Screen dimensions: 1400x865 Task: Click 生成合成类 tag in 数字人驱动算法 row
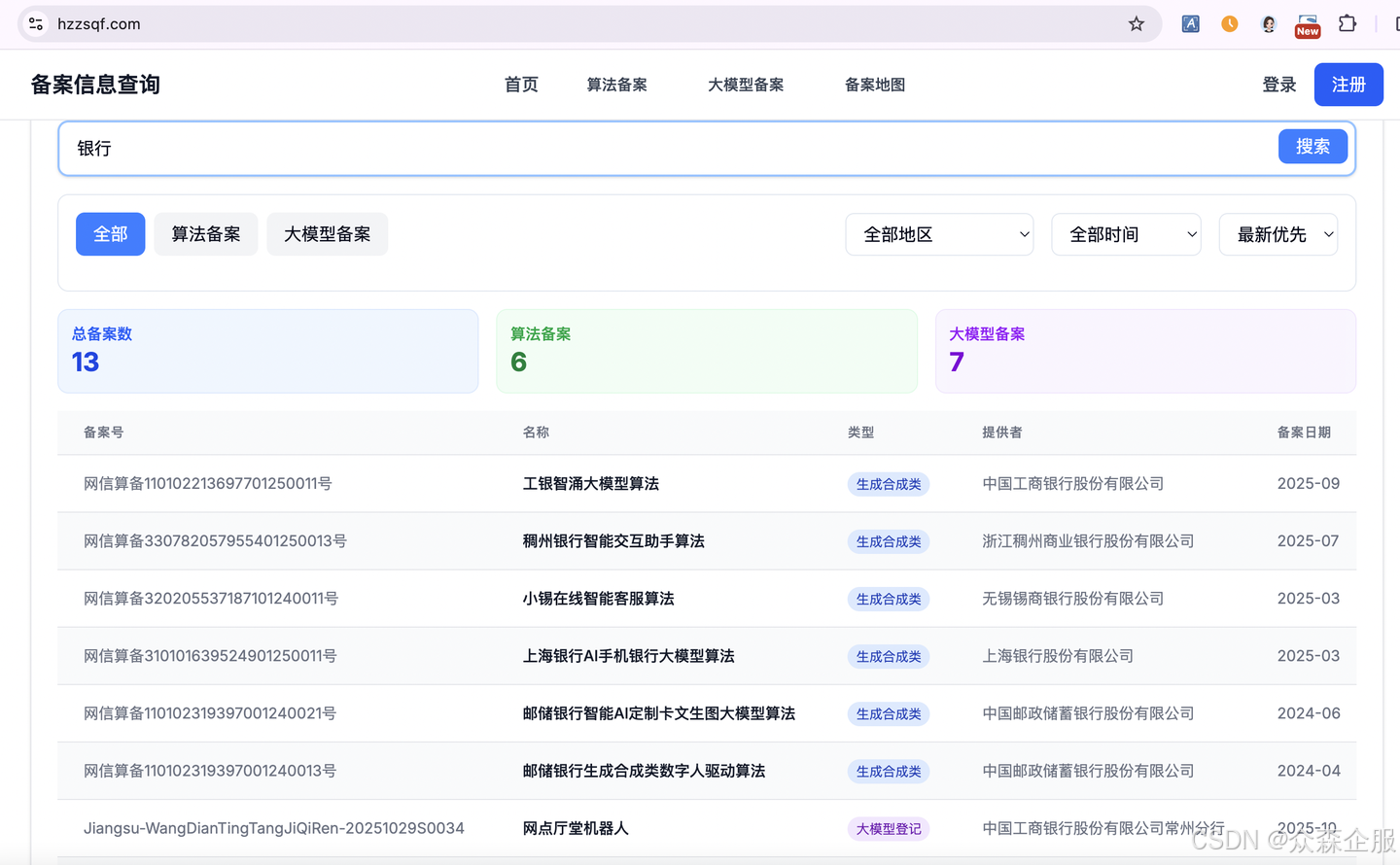pos(889,771)
